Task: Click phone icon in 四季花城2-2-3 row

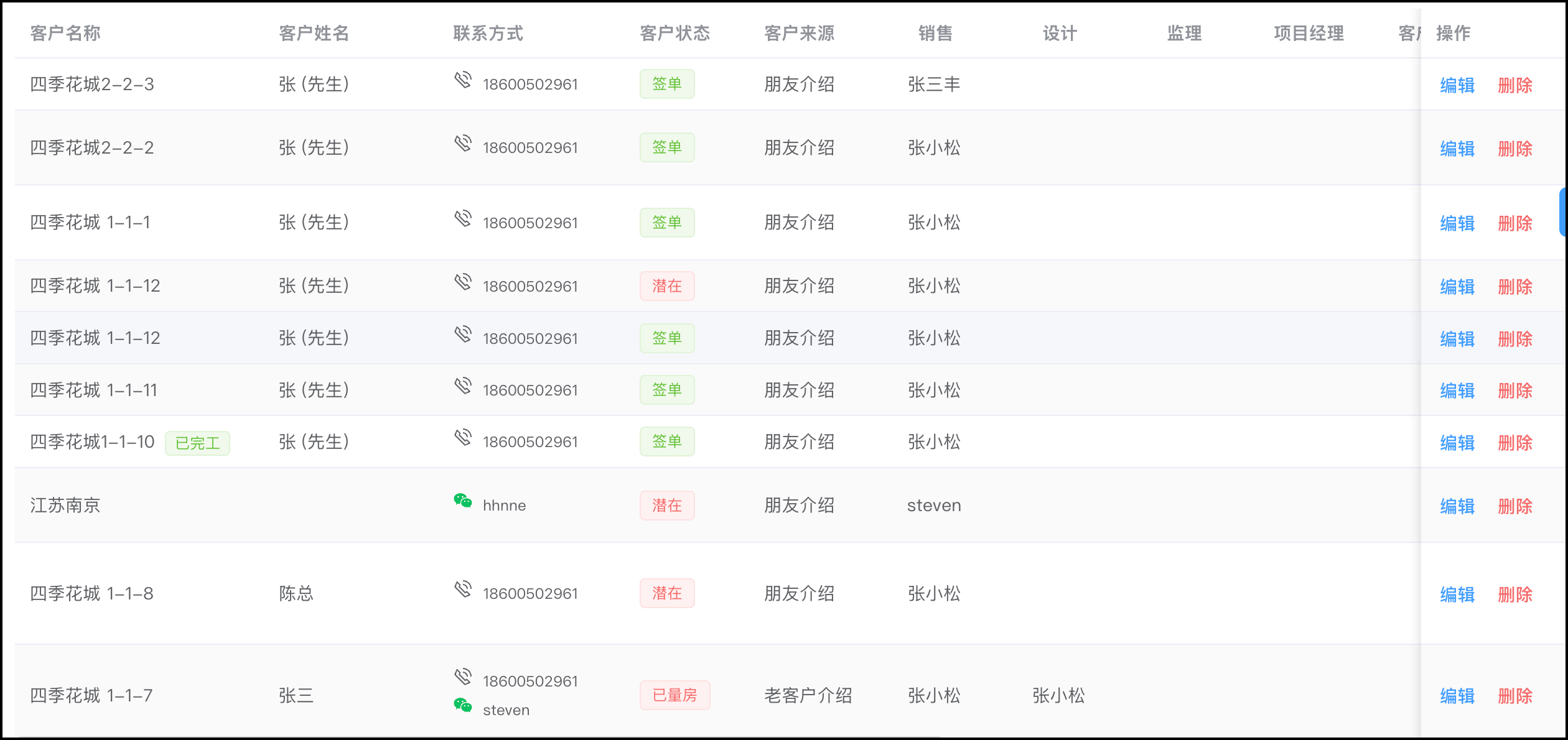Action: [x=463, y=80]
